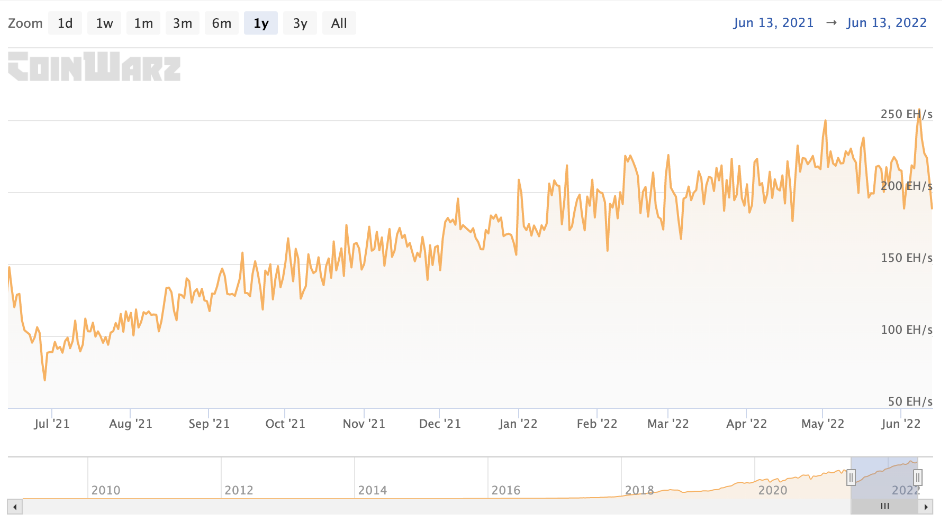
Task: Show All time range
Action: (x=339, y=23)
